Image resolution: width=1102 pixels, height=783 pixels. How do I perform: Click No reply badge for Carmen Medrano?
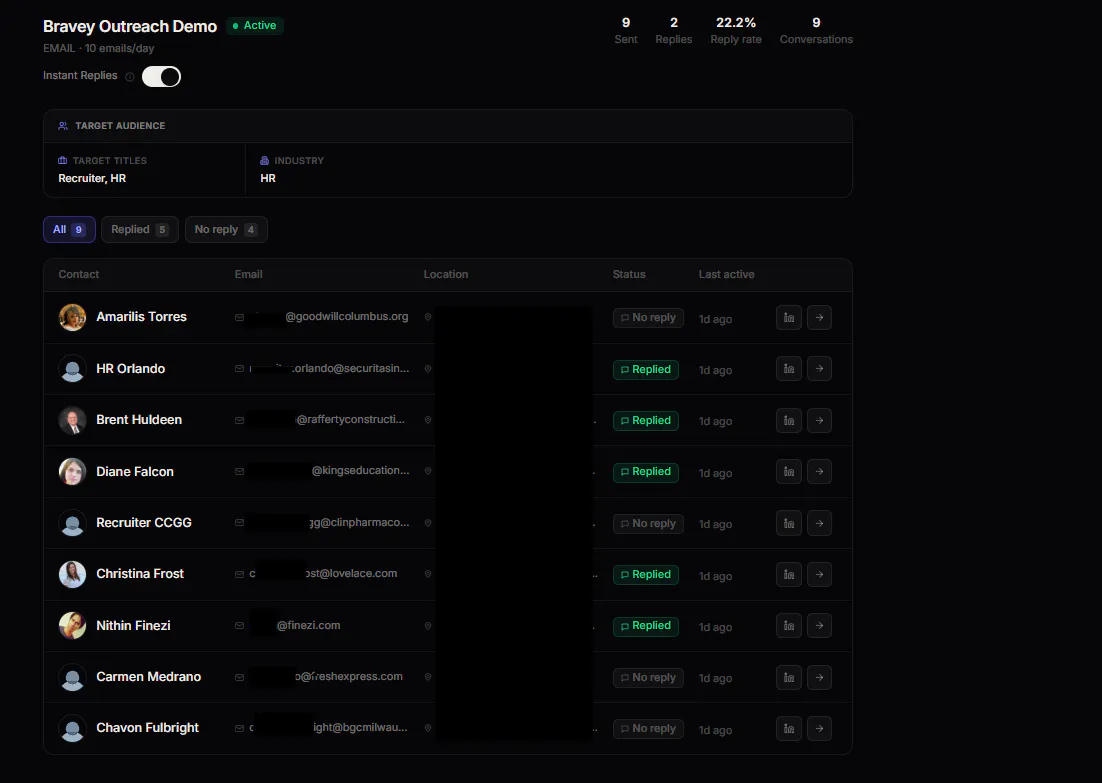click(648, 678)
